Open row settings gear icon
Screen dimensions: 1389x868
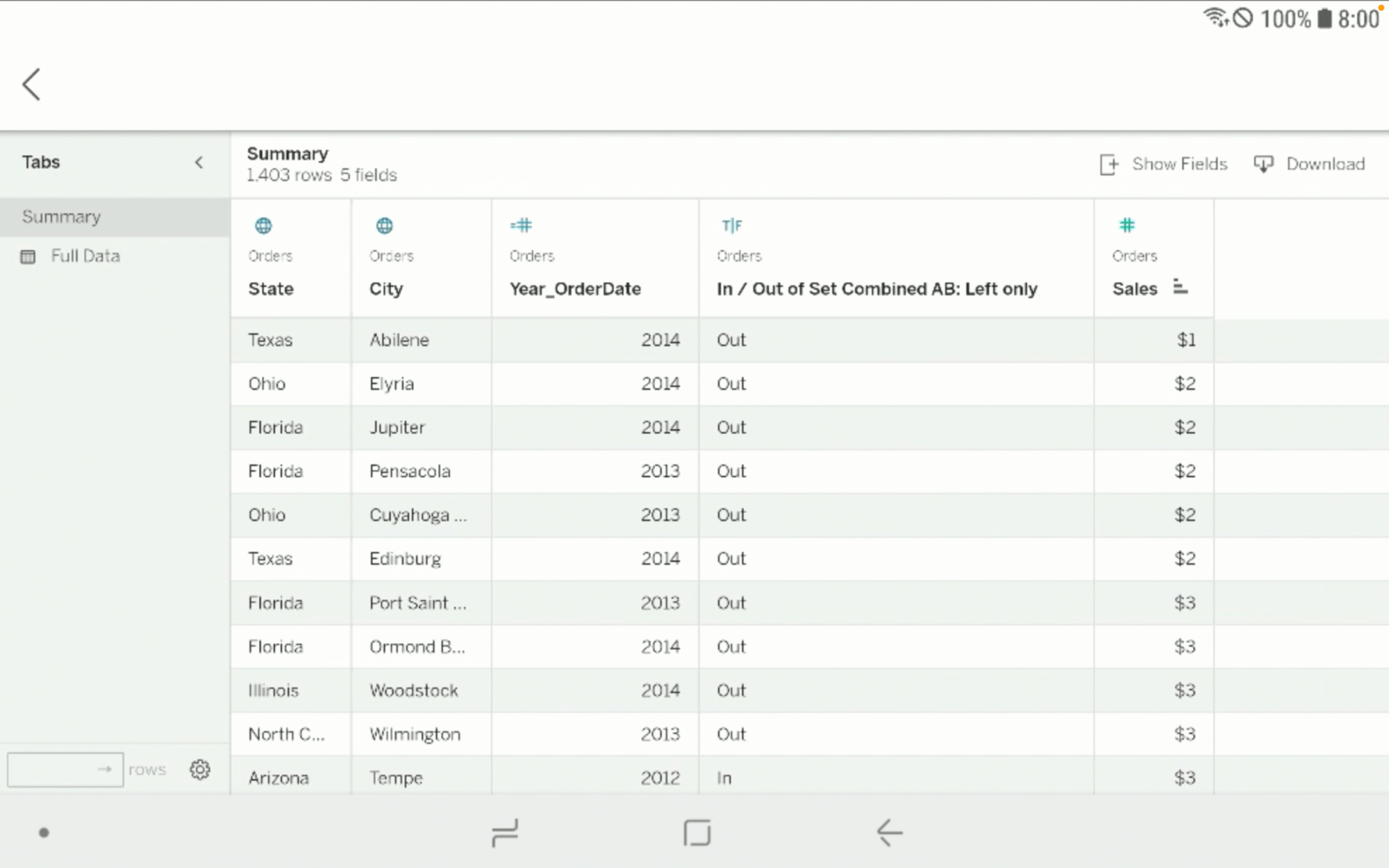[x=200, y=769]
